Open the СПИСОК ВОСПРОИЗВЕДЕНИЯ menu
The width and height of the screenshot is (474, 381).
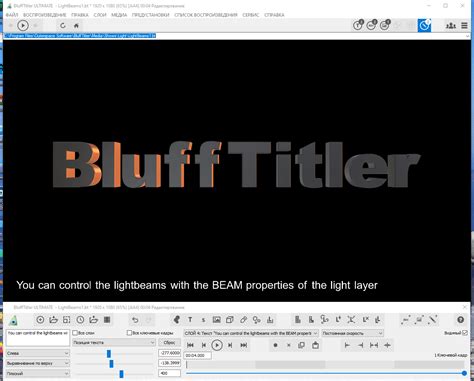pyautogui.click(x=206, y=15)
